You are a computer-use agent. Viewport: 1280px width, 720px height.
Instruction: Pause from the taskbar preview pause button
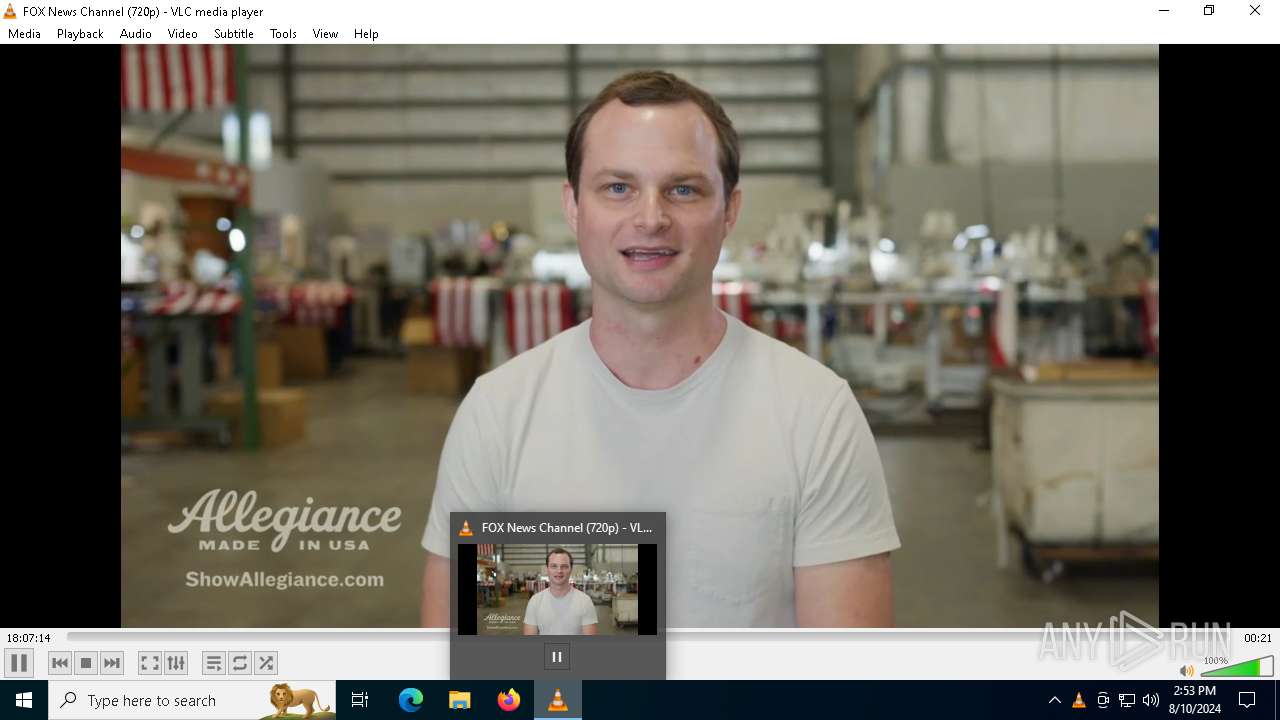(x=557, y=657)
